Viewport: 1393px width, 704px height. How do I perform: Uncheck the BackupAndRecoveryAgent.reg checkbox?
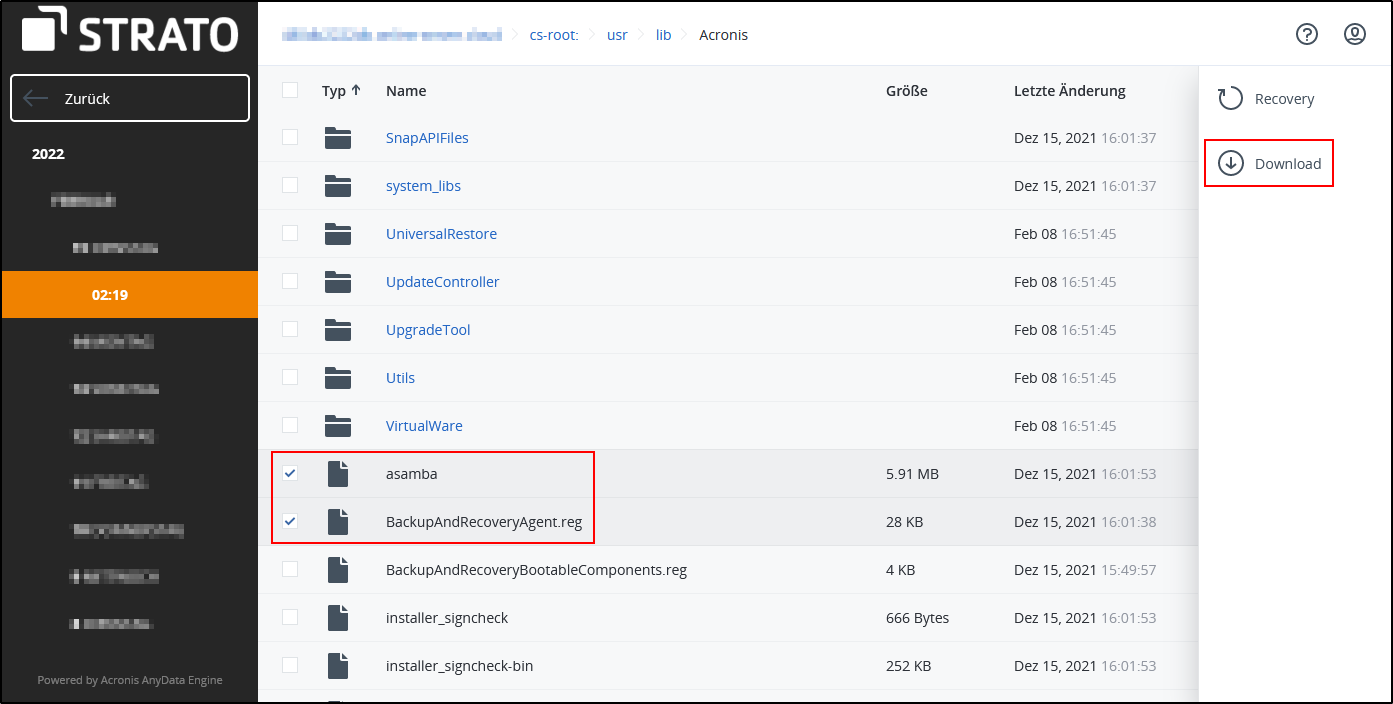point(290,521)
